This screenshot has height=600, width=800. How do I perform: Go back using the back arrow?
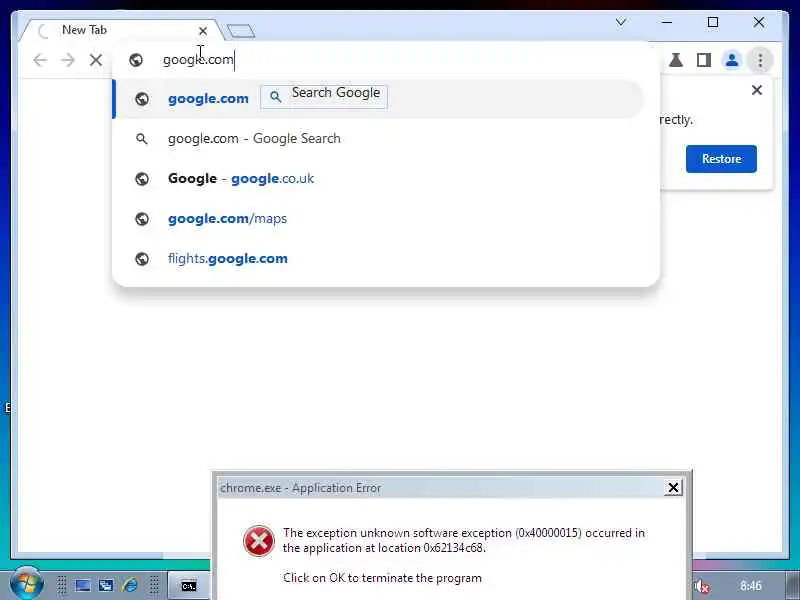[x=40, y=60]
